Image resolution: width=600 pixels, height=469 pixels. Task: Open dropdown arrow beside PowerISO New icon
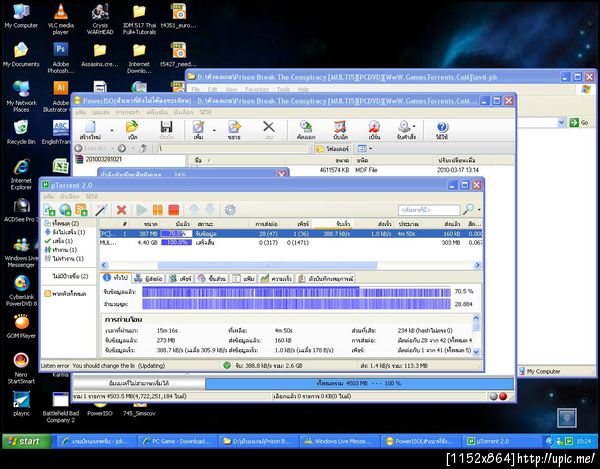[x=112, y=130]
